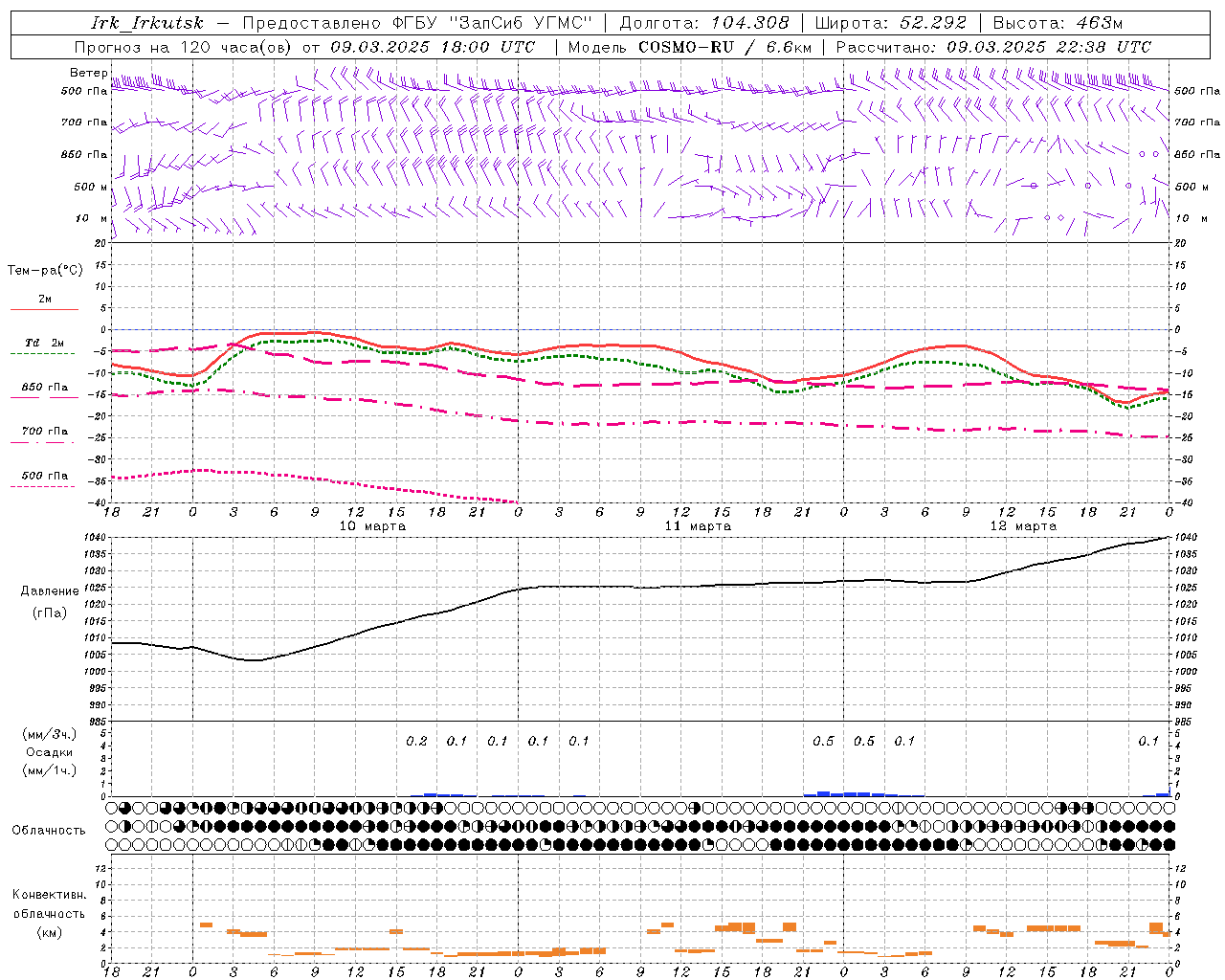The image size is (1225, 980).
Task: Click the station name Irk_Irkutsk
Action: [147, 23]
